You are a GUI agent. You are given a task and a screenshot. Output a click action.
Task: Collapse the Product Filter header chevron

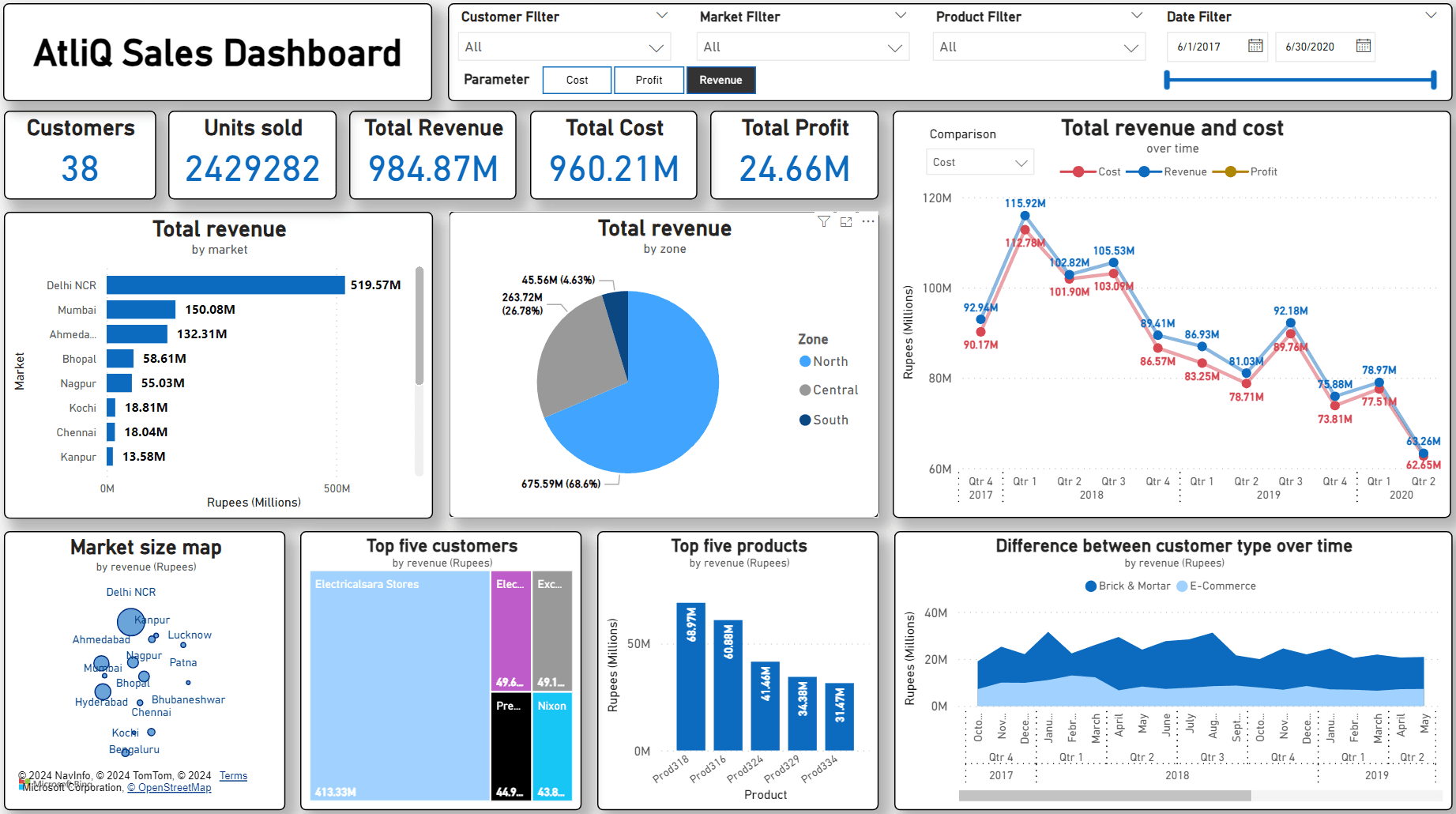(1137, 16)
